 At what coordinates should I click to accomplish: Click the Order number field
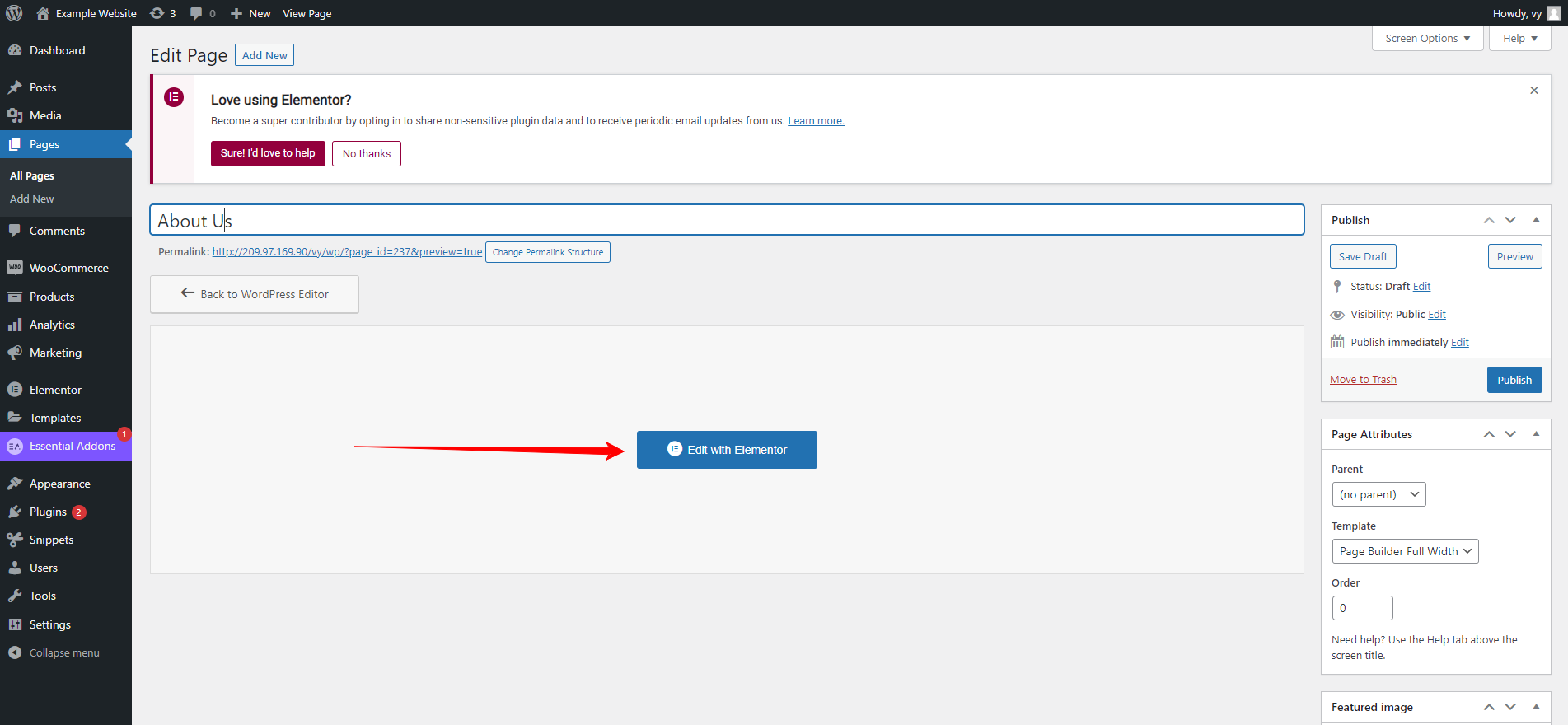click(1362, 608)
